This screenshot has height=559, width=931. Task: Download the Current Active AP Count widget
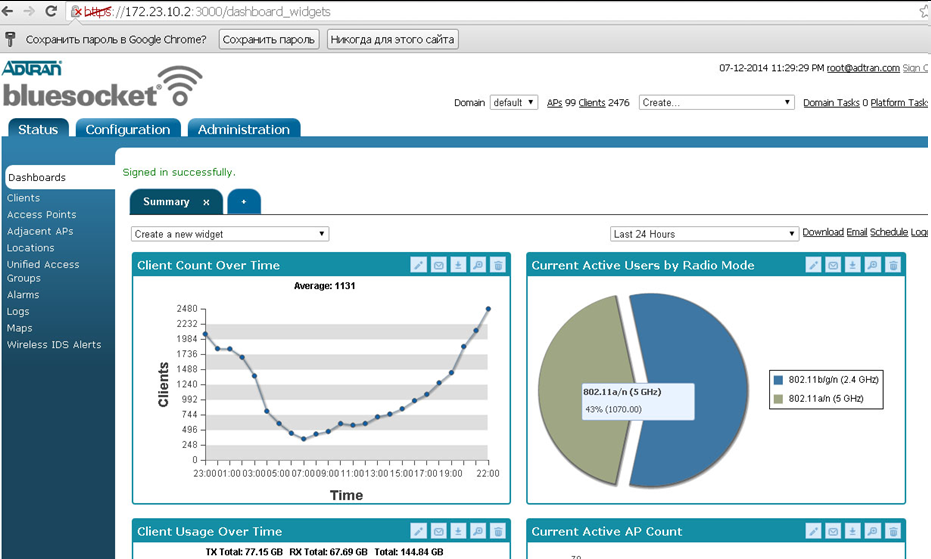pyautogui.click(x=853, y=531)
